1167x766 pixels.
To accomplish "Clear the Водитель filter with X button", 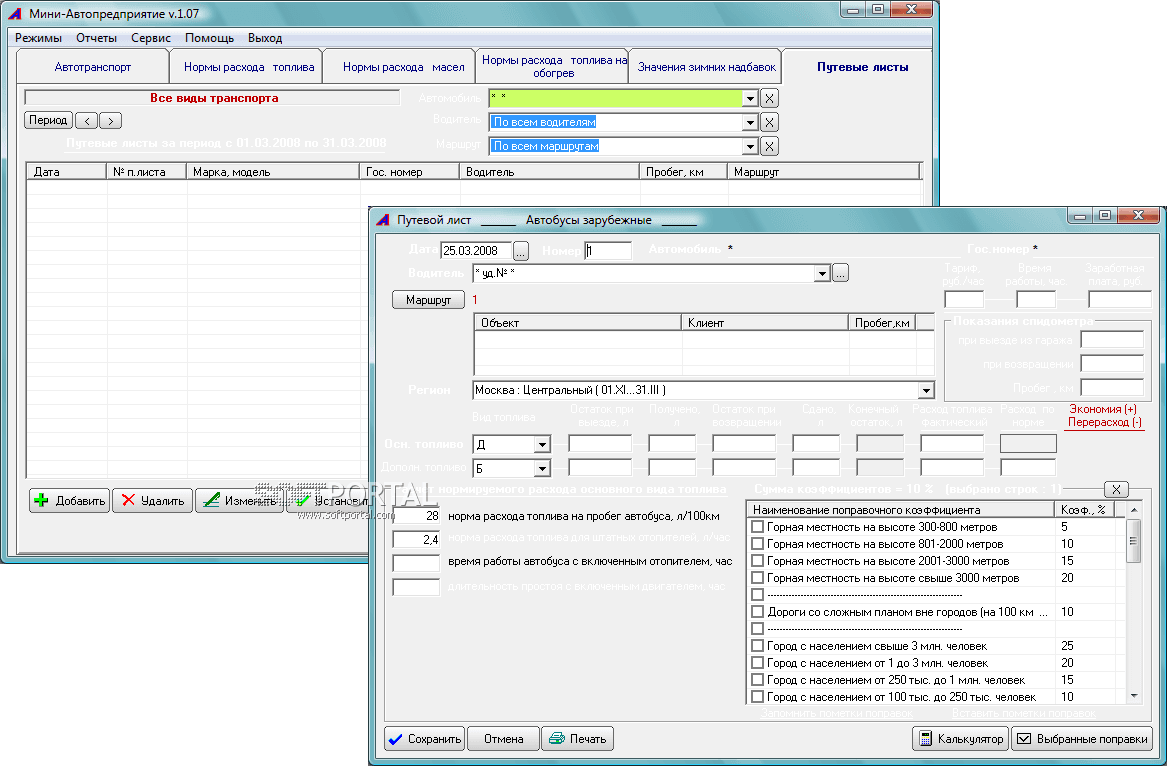I will pos(770,122).
